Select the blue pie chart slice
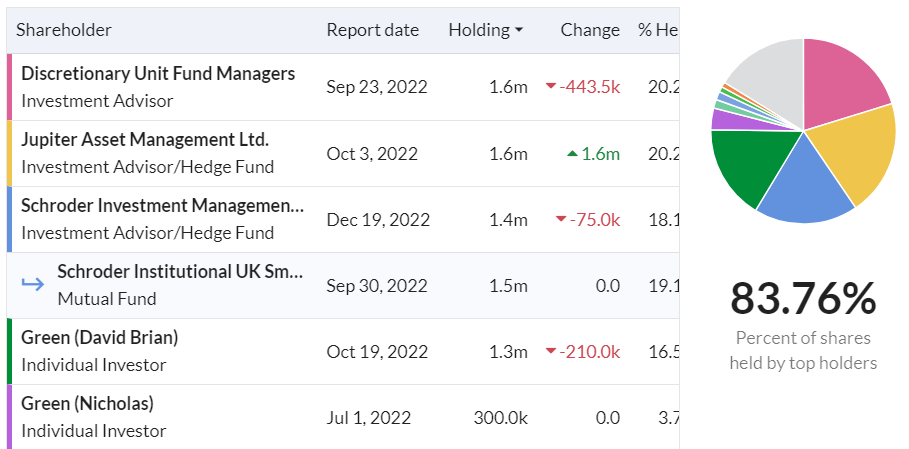 (800, 185)
